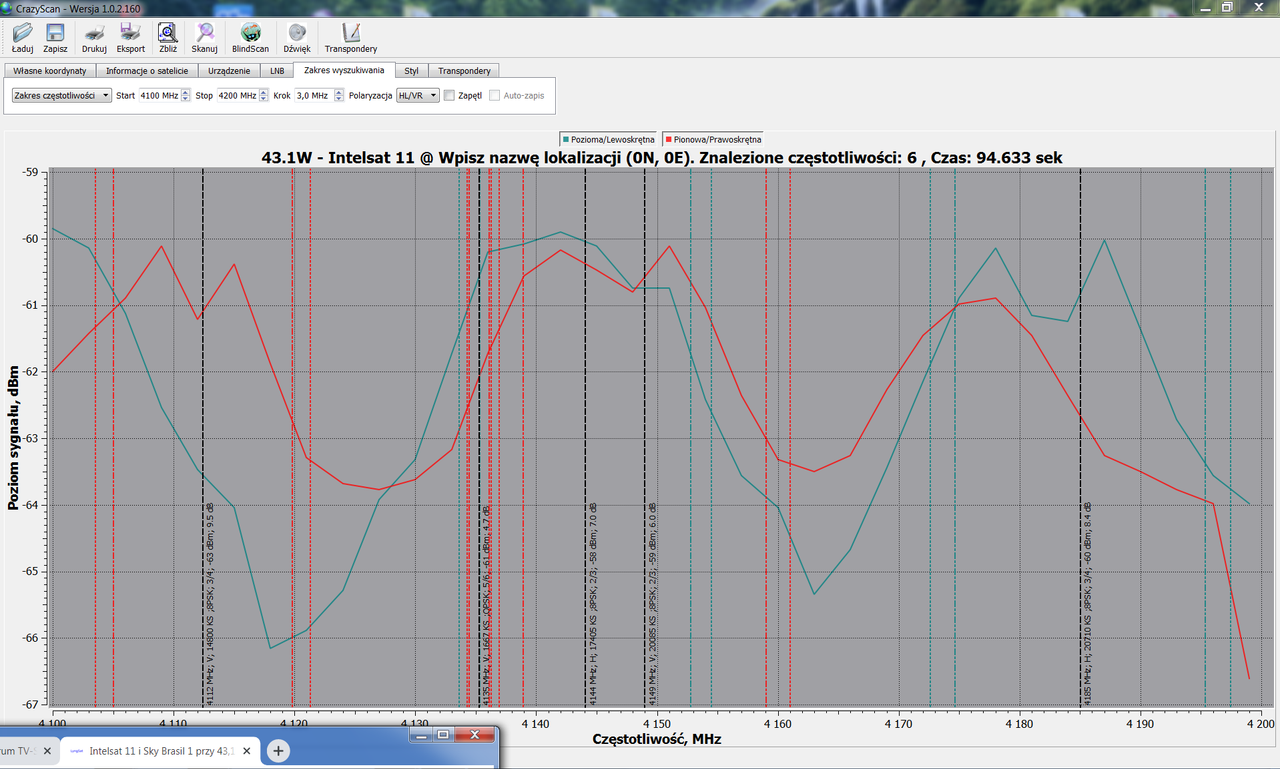
Task: Open the LNB tab
Action: [277, 71]
